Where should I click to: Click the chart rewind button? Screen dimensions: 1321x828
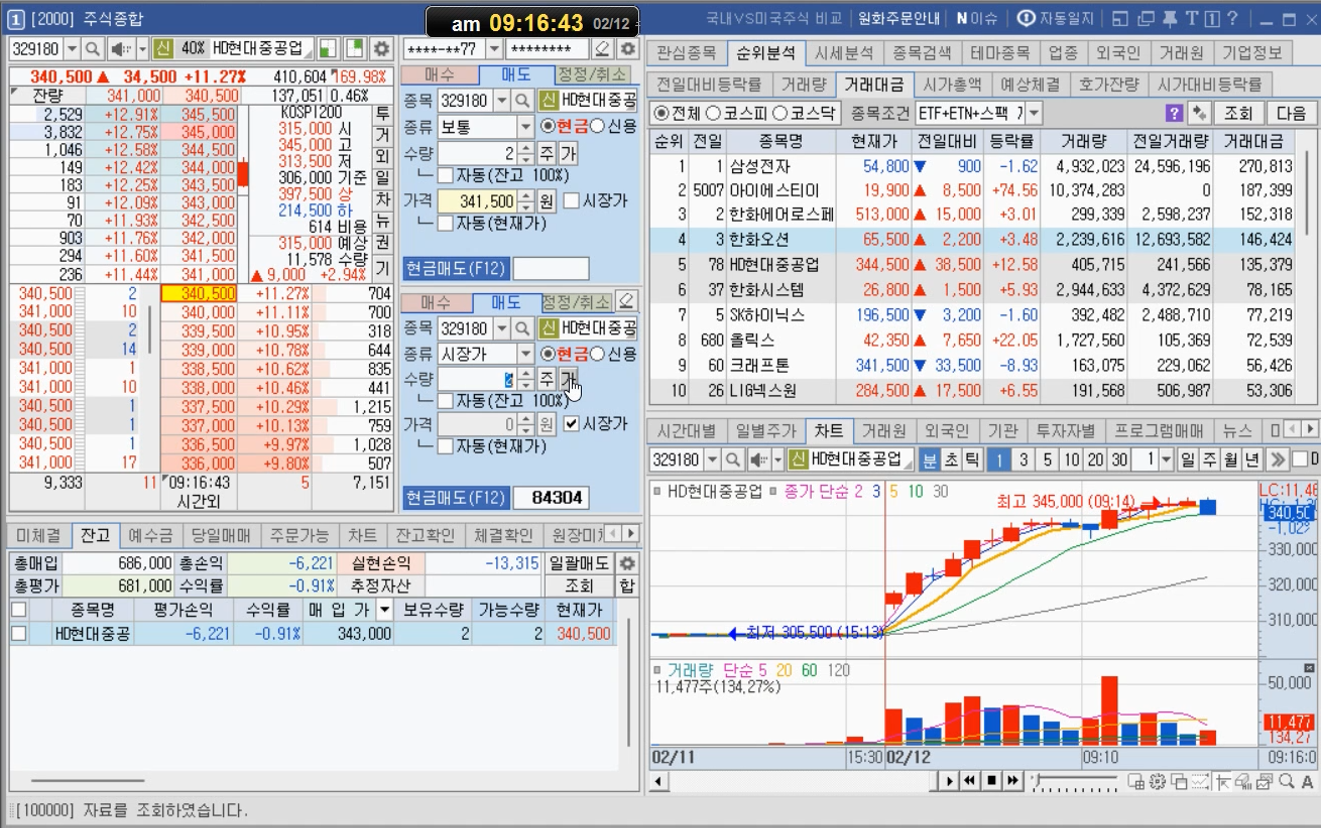(x=970, y=780)
